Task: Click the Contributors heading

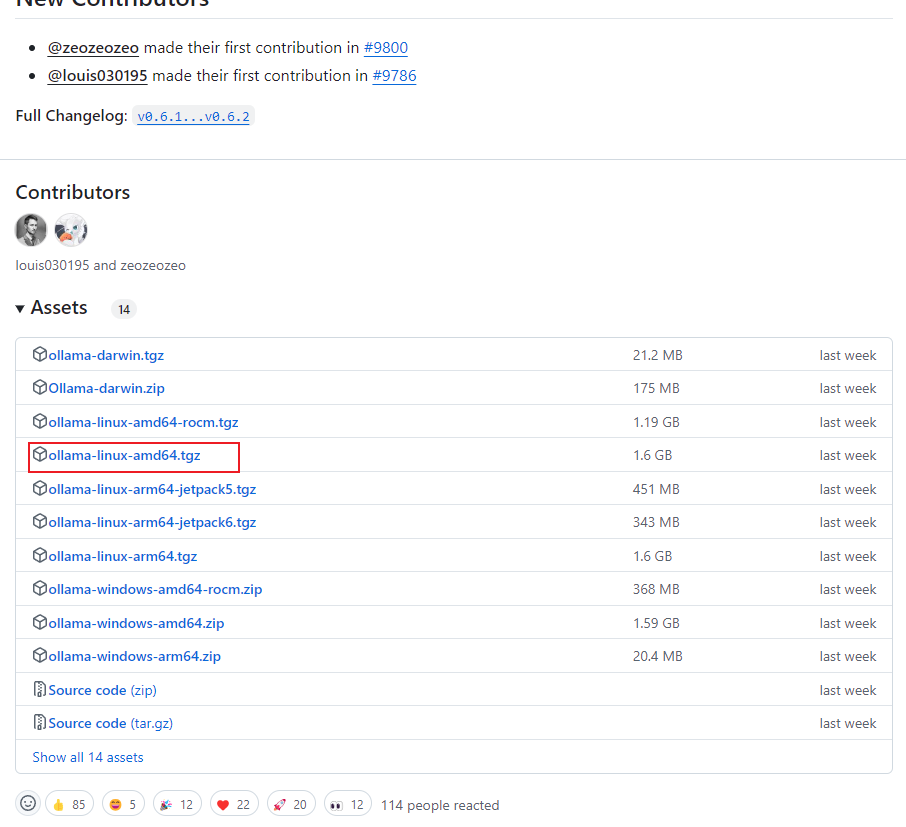Action: 73,192
